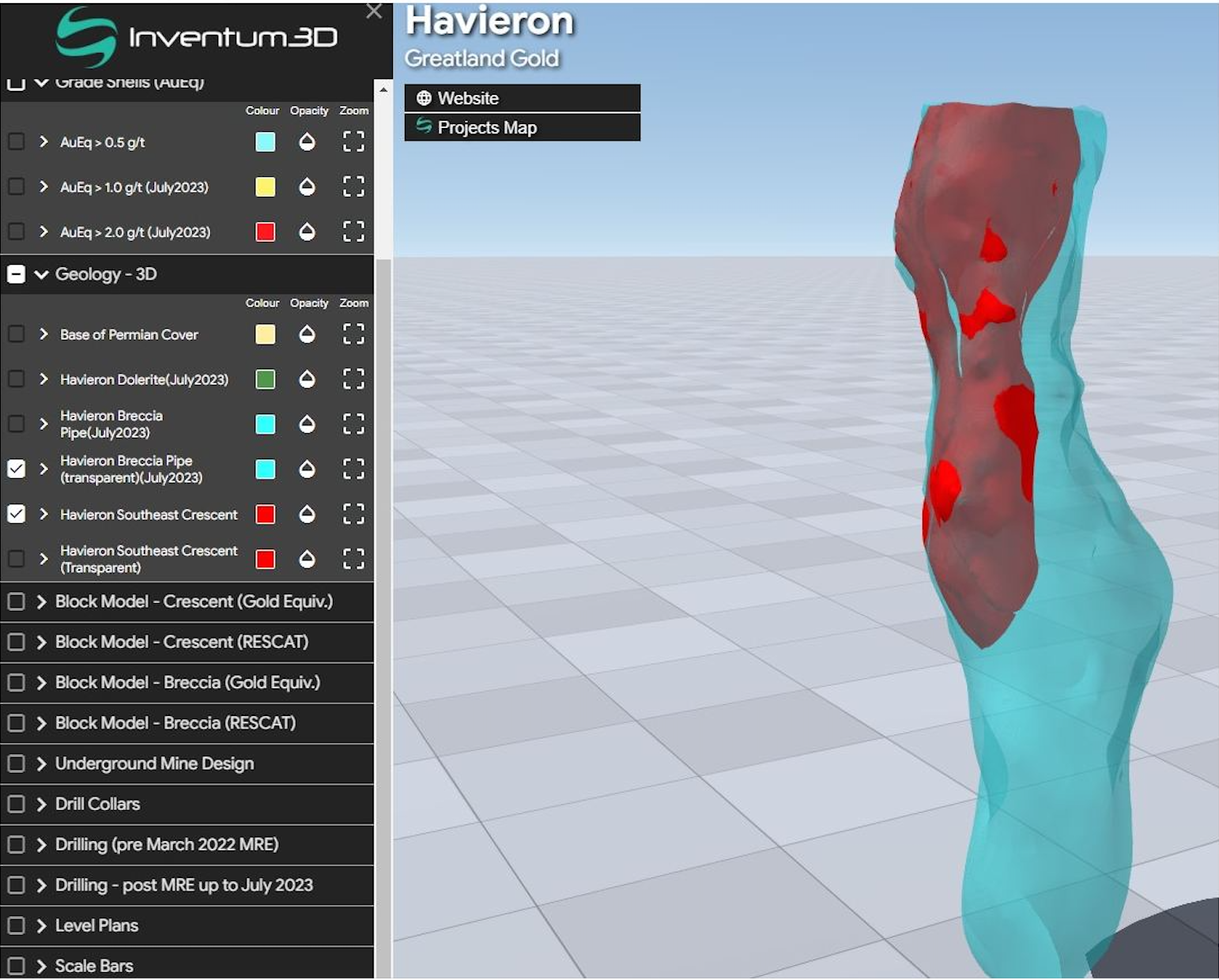Viewport: 1219px width, 980px height.
Task: Enable Level Plans checkbox
Action: tap(16, 925)
